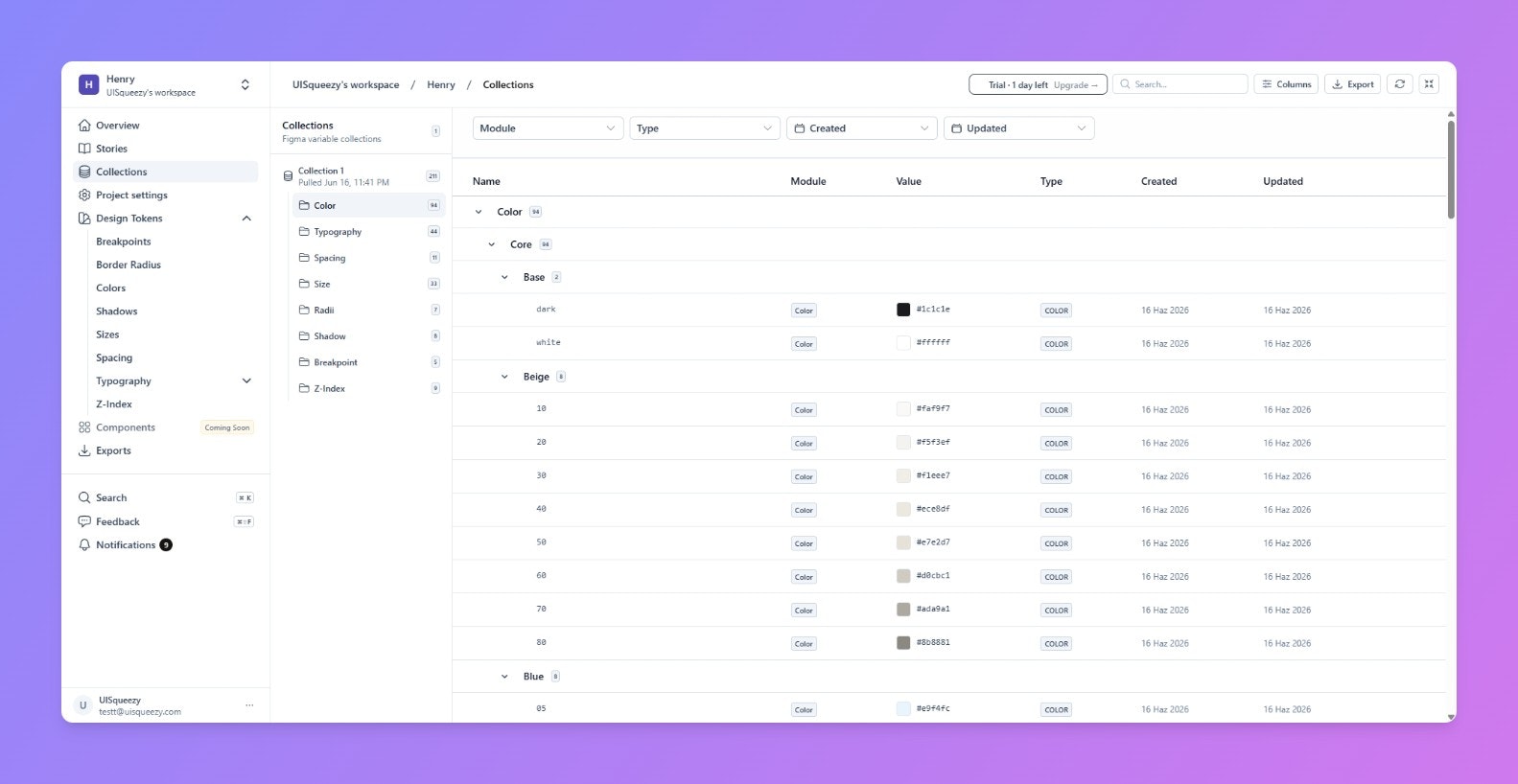
Task: Click the #1c1c1e dark color swatch
Action: [x=903, y=310]
